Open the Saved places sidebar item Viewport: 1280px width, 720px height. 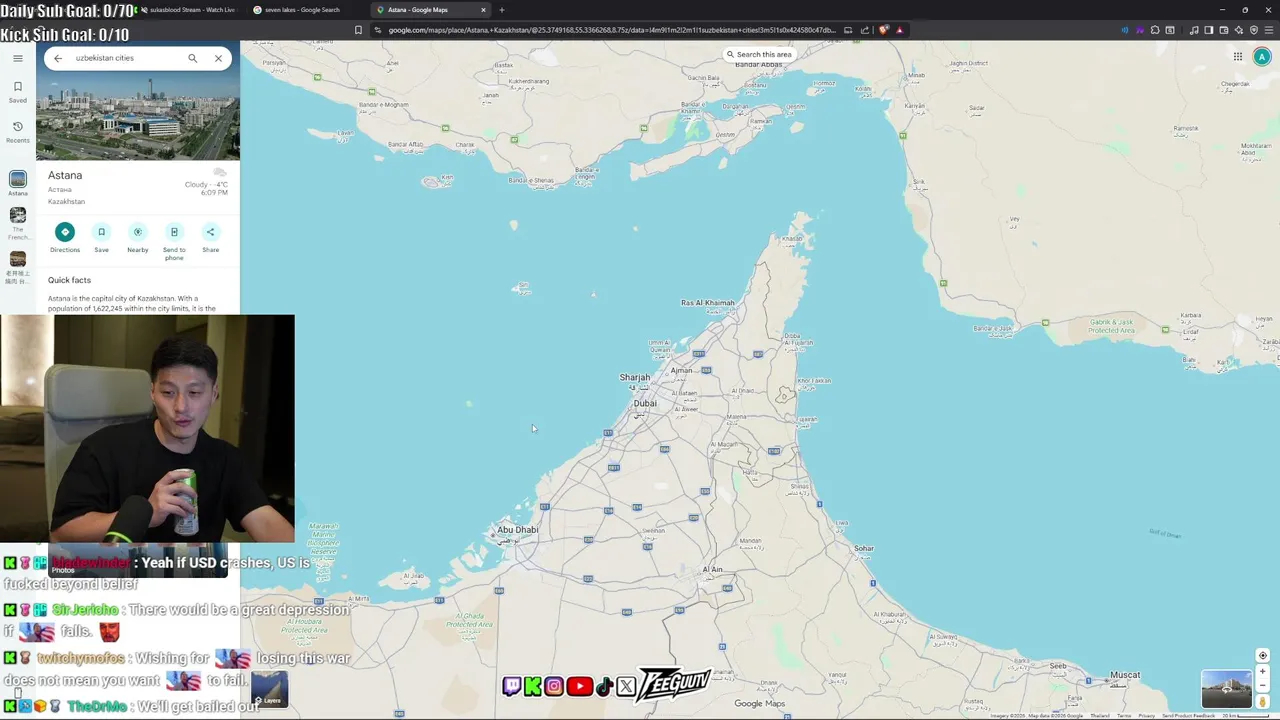[x=18, y=91]
